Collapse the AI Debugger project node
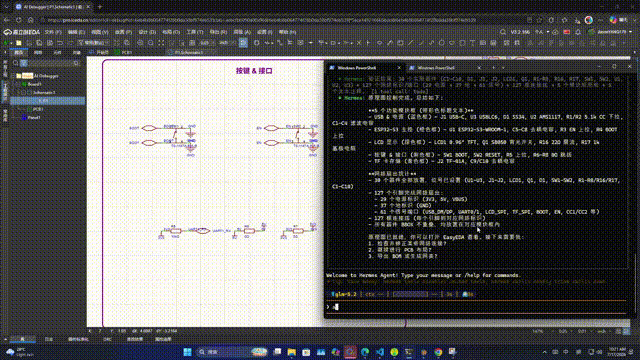Screen dimensions: 640x360 point(13,76)
